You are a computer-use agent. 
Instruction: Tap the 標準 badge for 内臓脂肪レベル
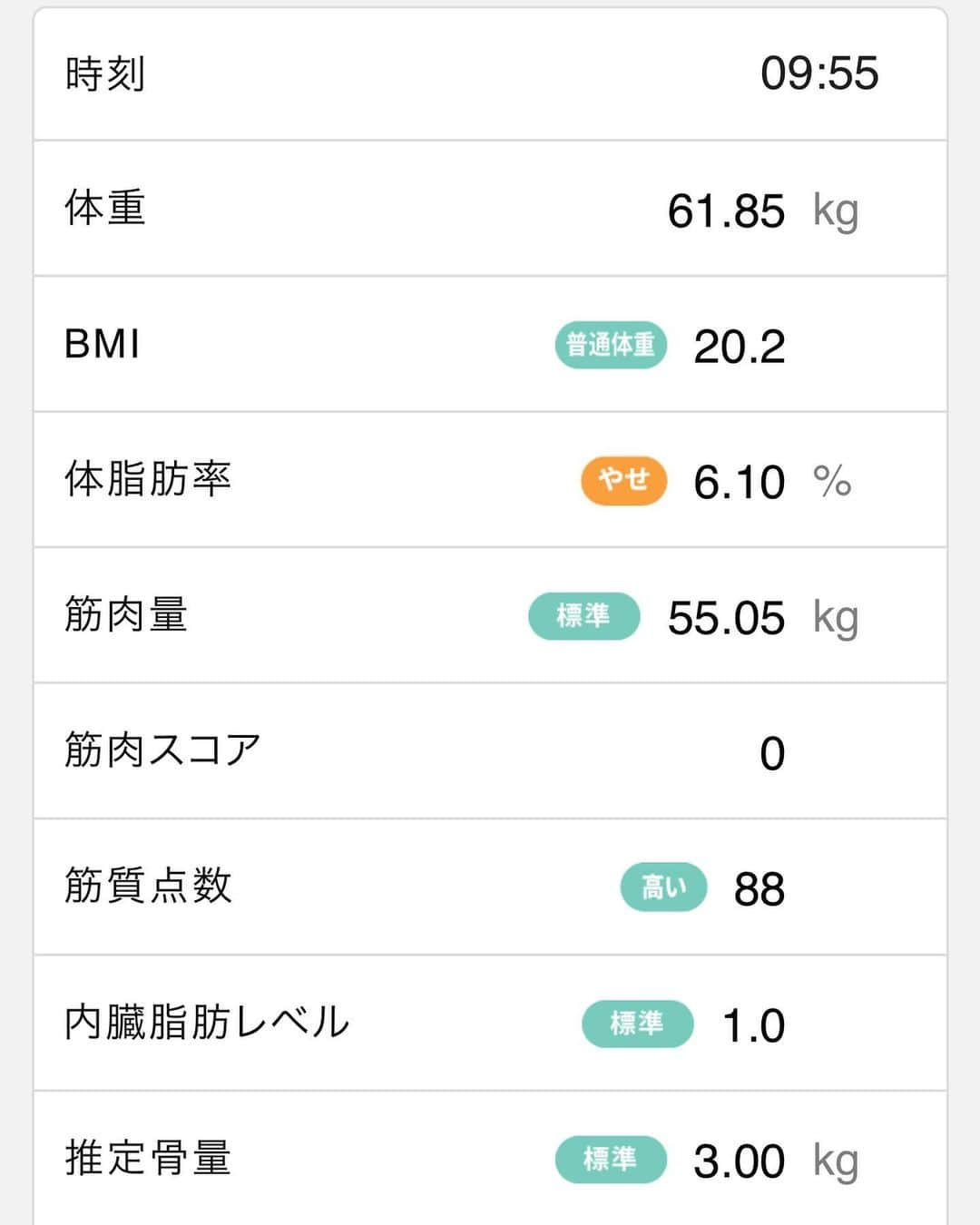(637, 1024)
